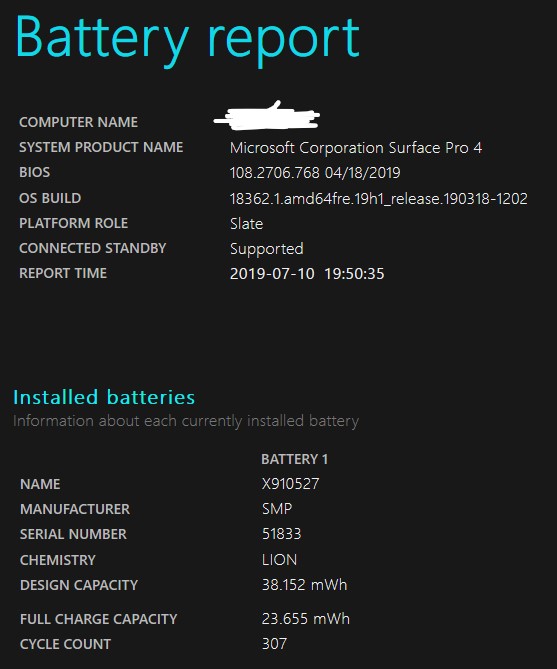This screenshot has width=557, height=669.
Task: Select the design capacity 38.152 mWh
Action: (305, 585)
